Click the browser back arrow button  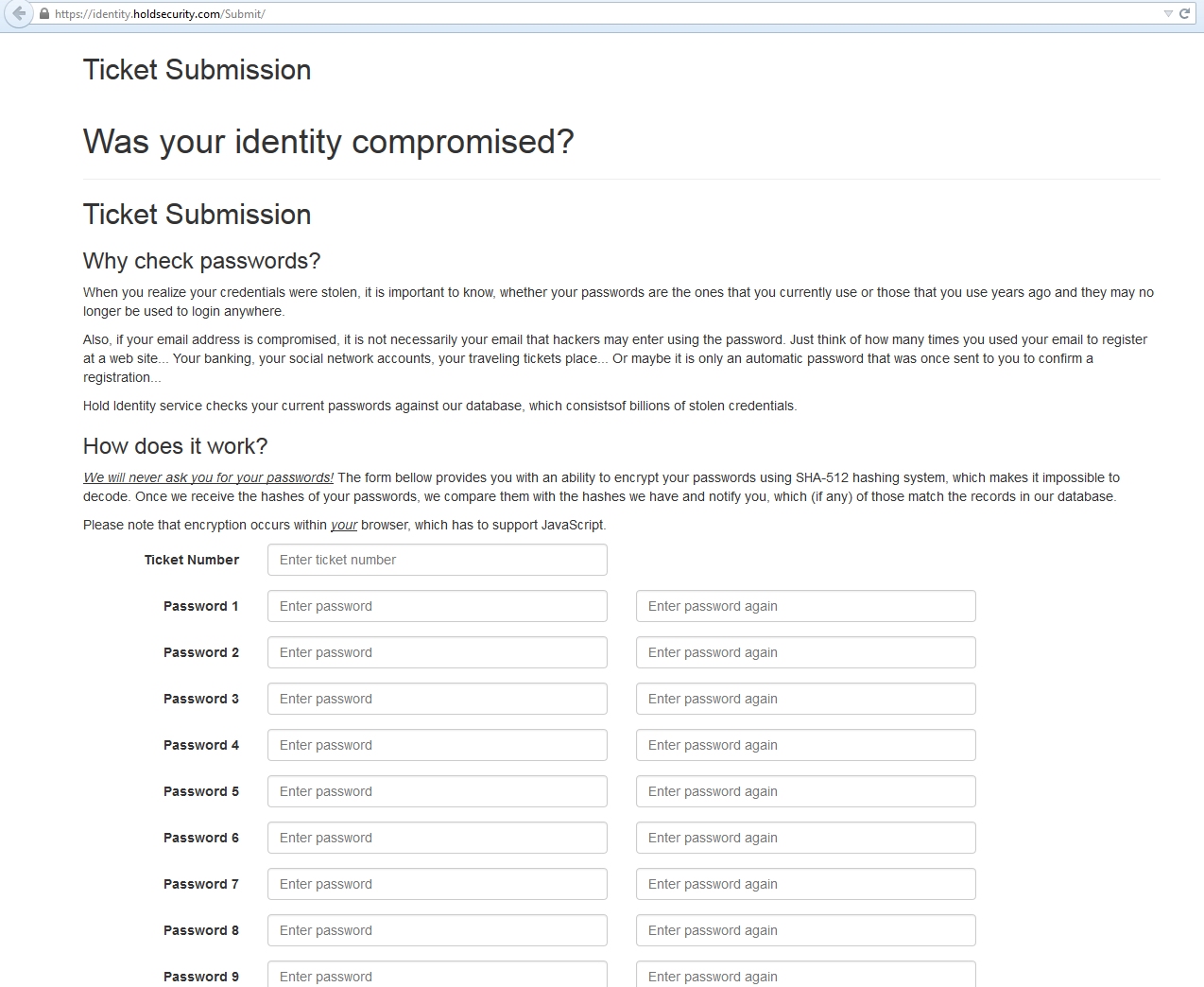(x=18, y=14)
